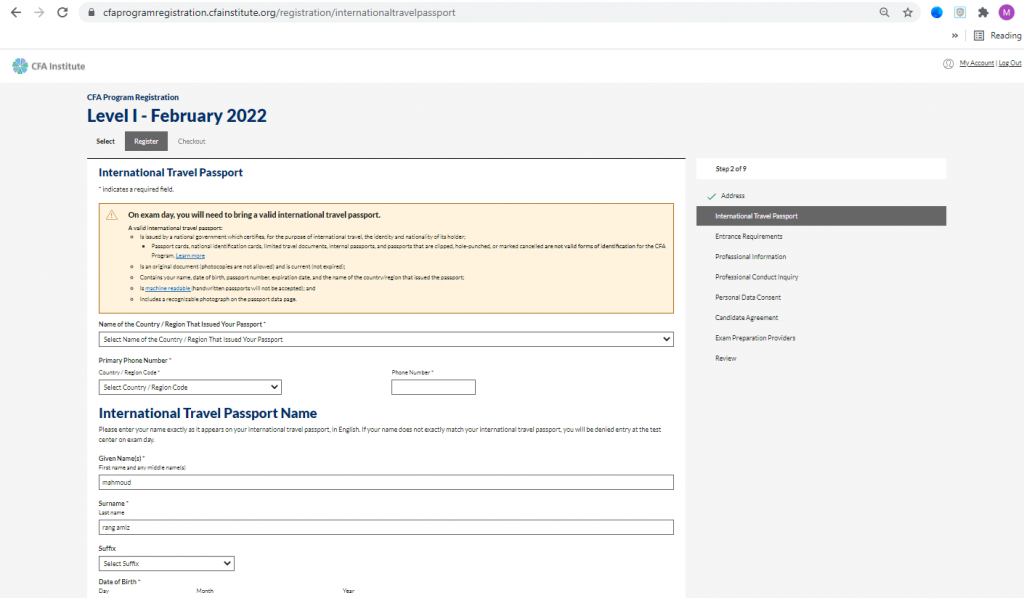Click the Level I - February 2022 title
This screenshot has width=1024, height=598.
(177, 116)
